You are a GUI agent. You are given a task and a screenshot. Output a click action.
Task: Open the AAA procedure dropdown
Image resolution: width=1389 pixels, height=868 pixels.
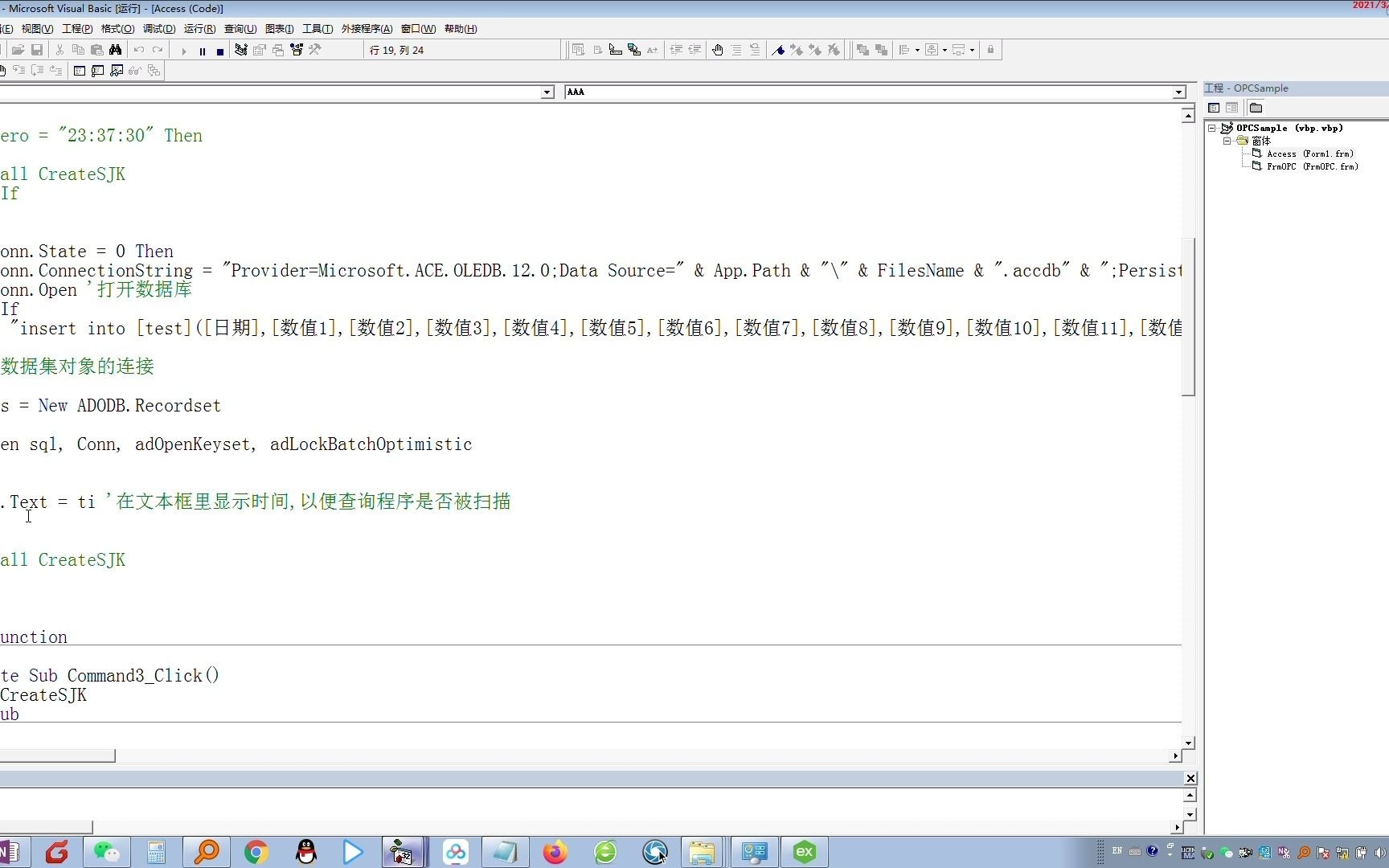(x=1179, y=92)
